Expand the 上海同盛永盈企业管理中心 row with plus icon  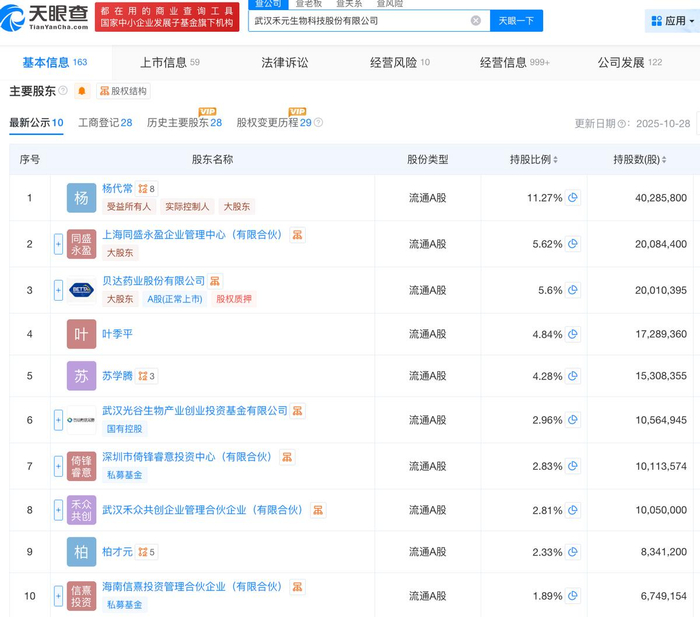[x=58, y=244]
